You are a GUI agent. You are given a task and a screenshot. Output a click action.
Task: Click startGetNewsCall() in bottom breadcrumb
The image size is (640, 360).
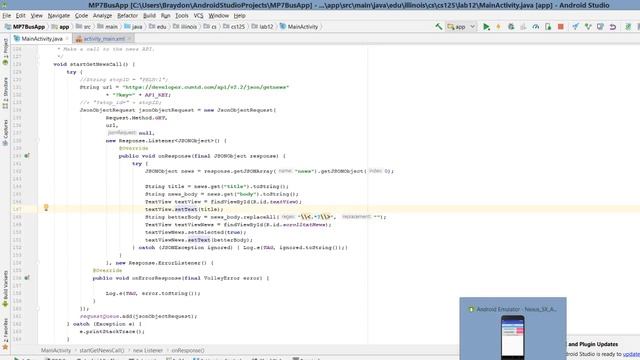click(102, 350)
